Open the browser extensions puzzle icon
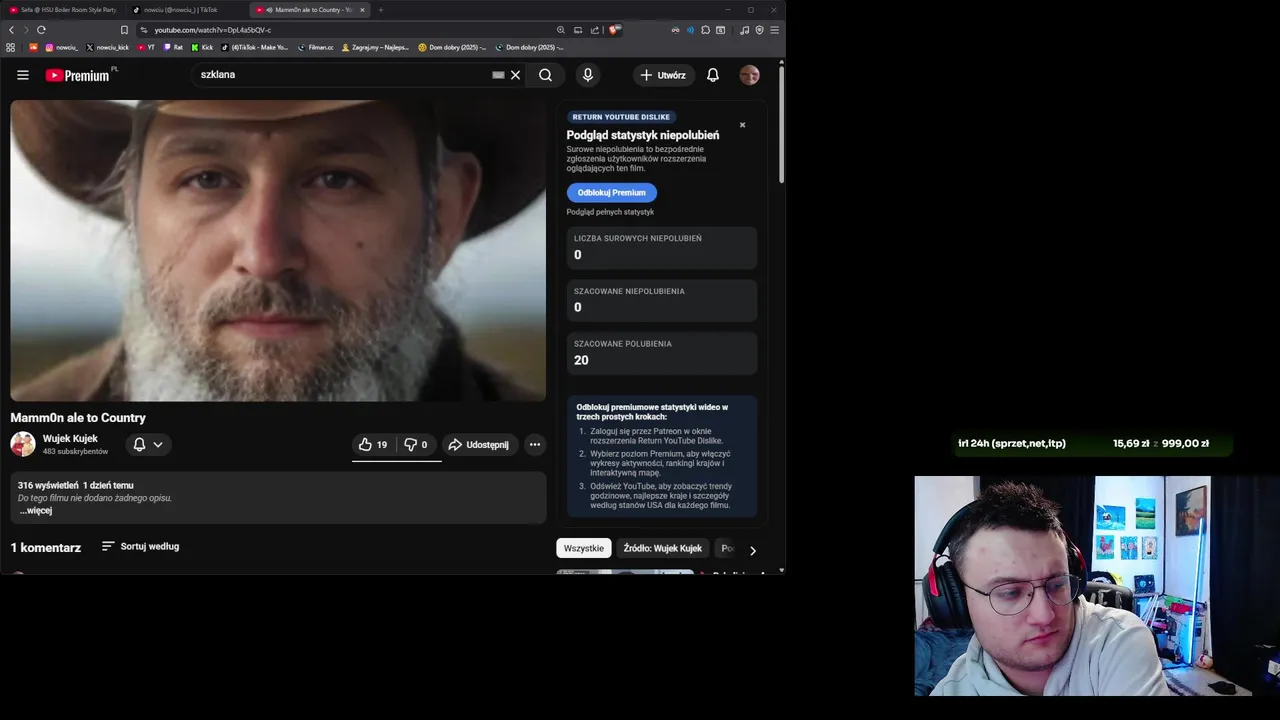This screenshot has height=720, width=1280. (706, 30)
